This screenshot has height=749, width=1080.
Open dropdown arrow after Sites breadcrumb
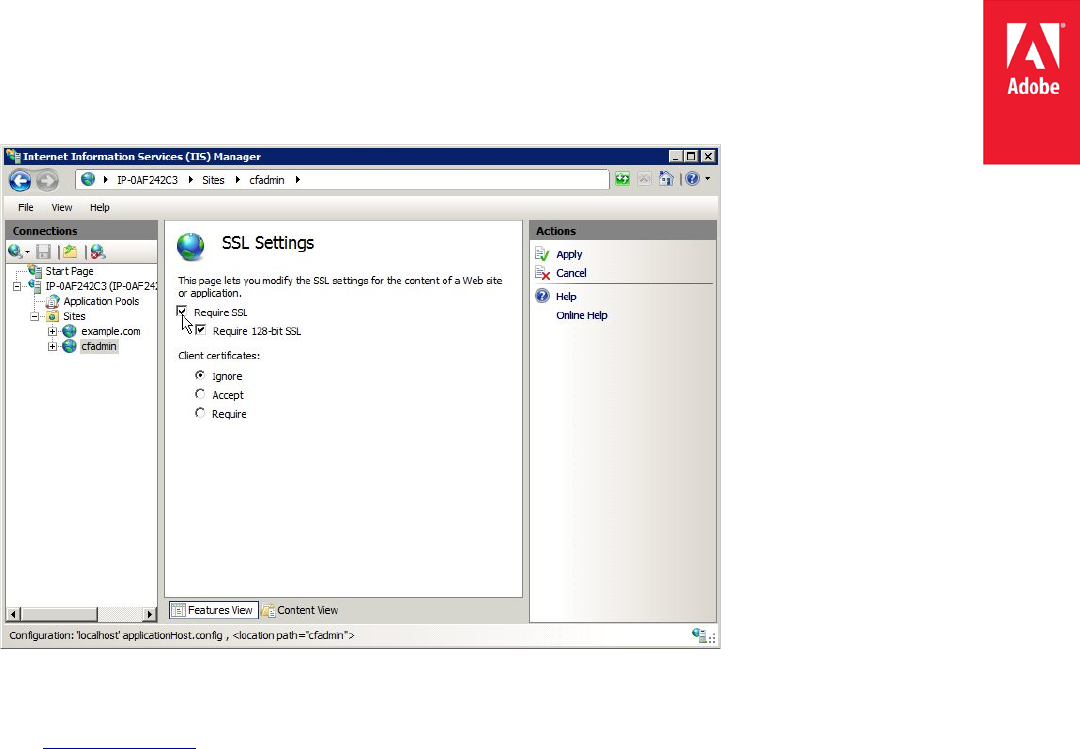tap(238, 180)
